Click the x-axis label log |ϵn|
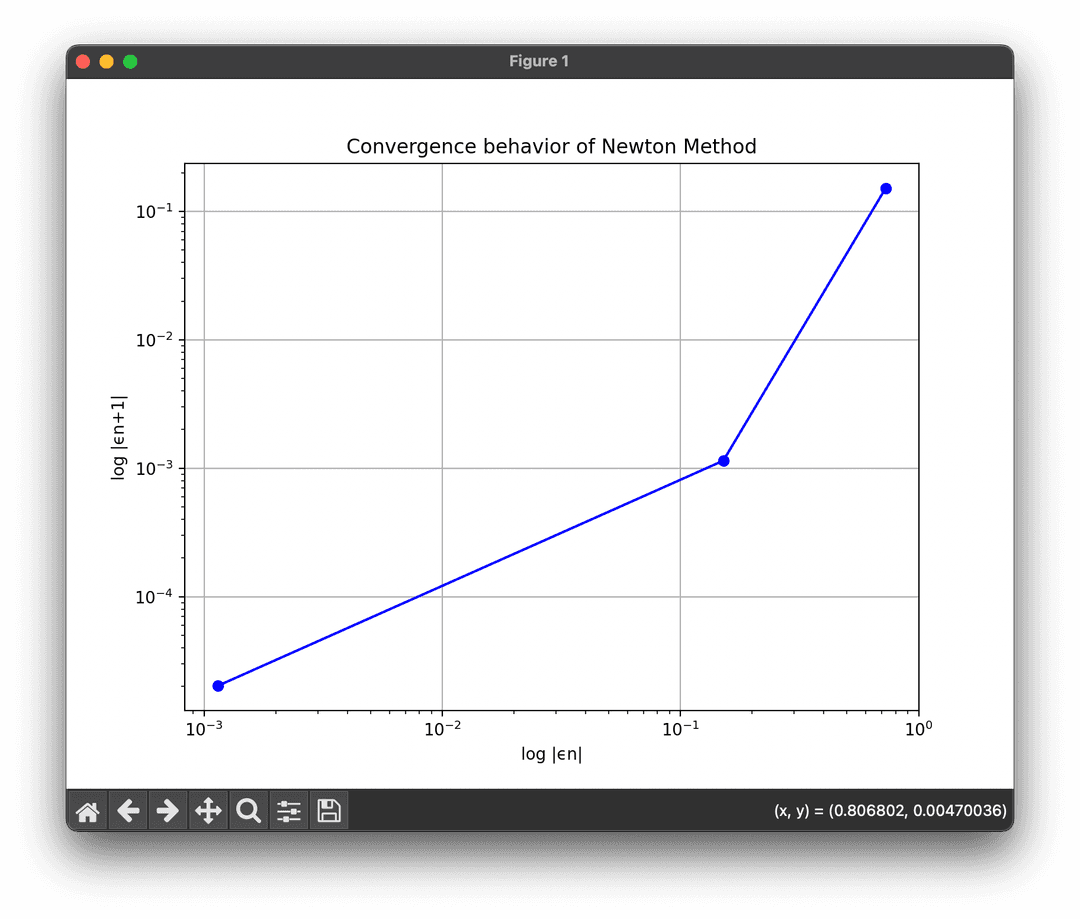 [x=551, y=754]
